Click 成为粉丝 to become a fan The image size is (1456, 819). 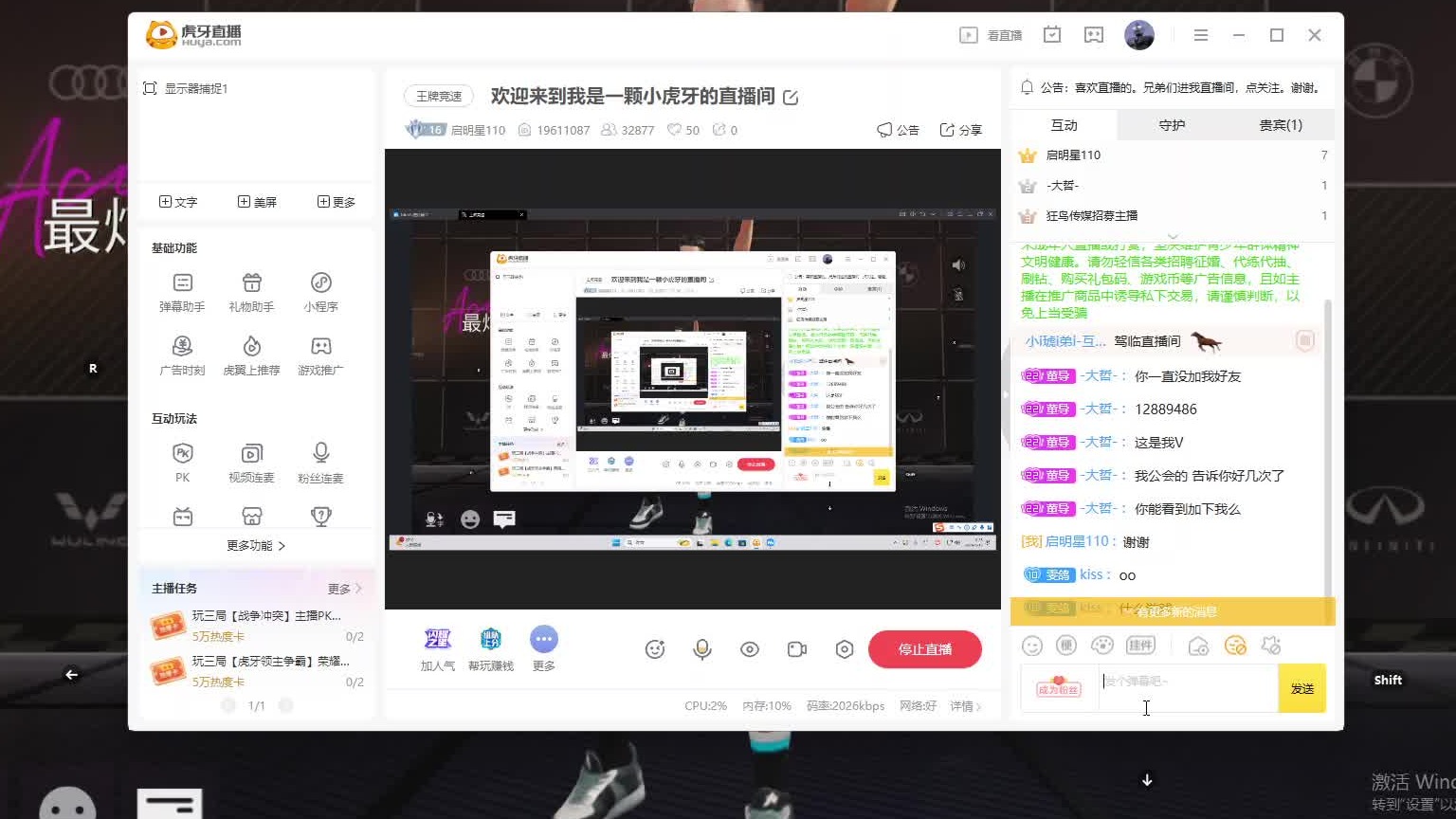pyautogui.click(x=1060, y=688)
